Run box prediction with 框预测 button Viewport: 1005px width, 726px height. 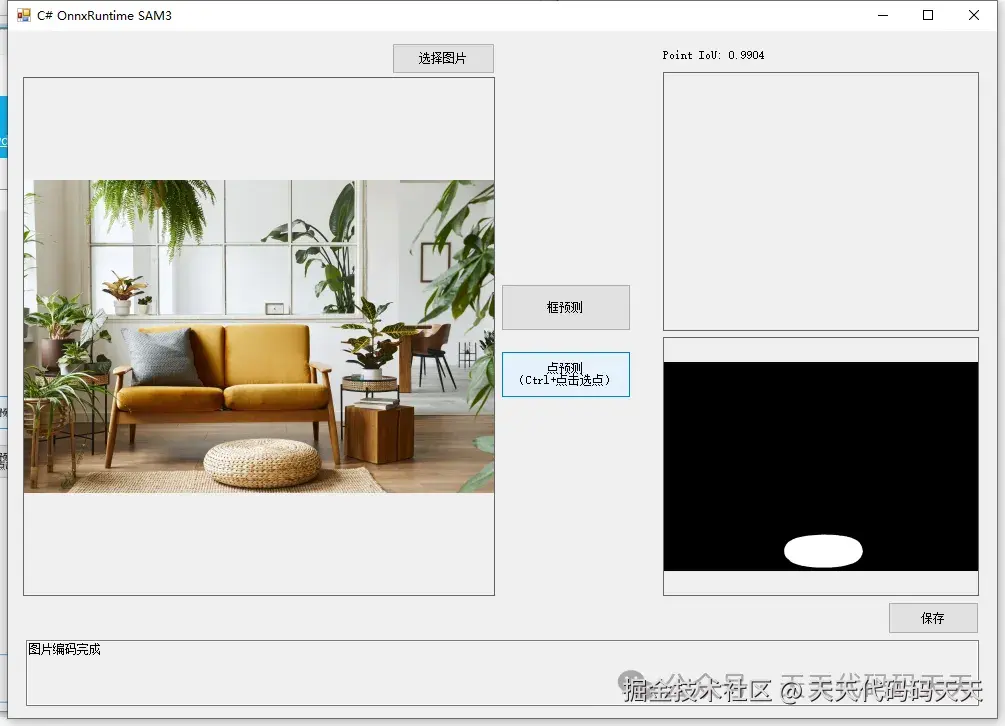(565, 308)
